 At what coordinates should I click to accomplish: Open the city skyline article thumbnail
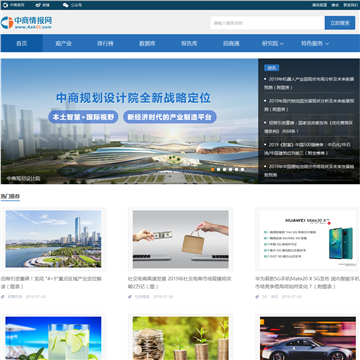(53, 239)
